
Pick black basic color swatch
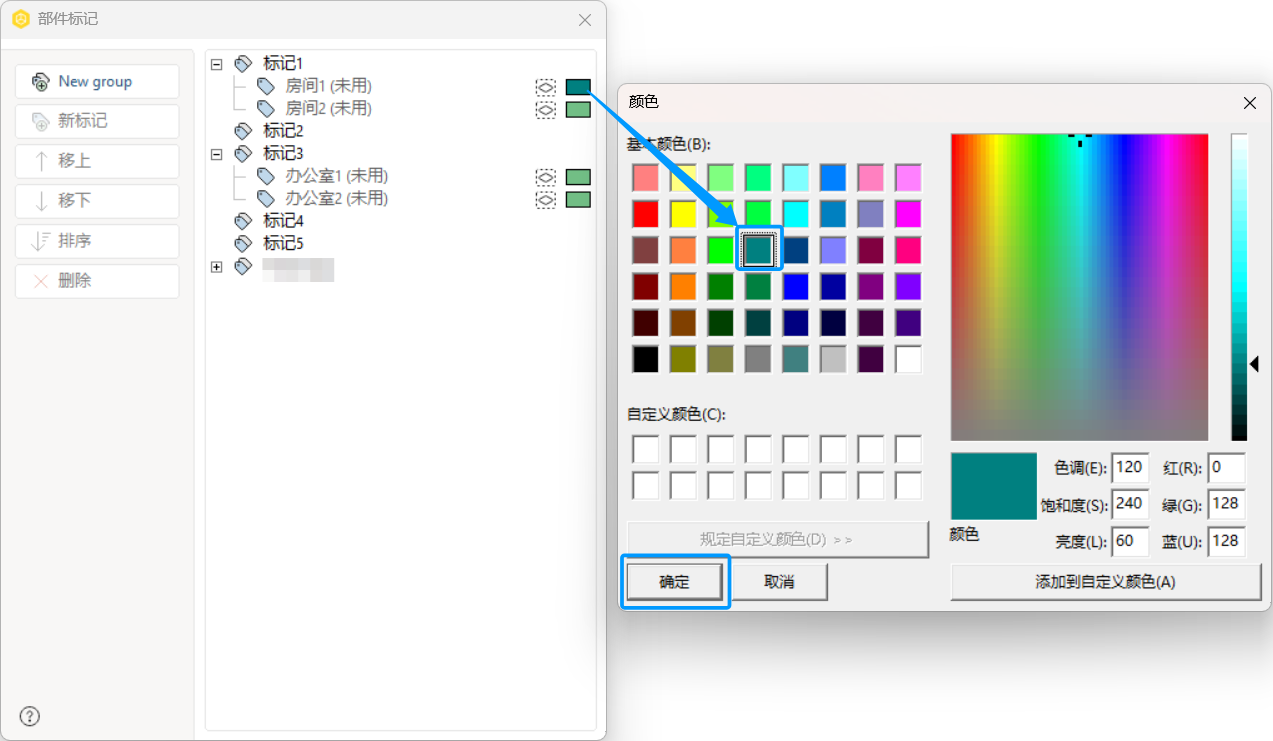coord(646,359)
